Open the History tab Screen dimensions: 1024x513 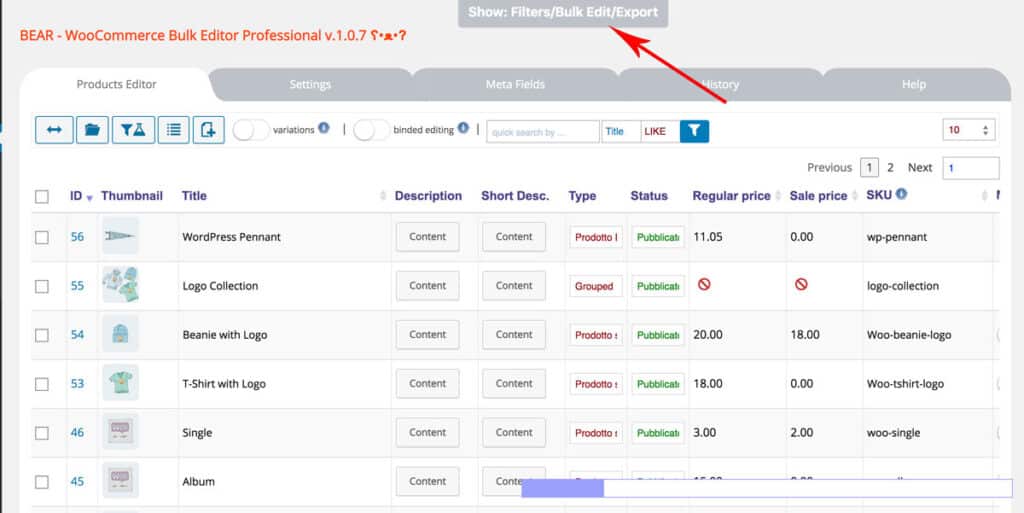[720, 84]
